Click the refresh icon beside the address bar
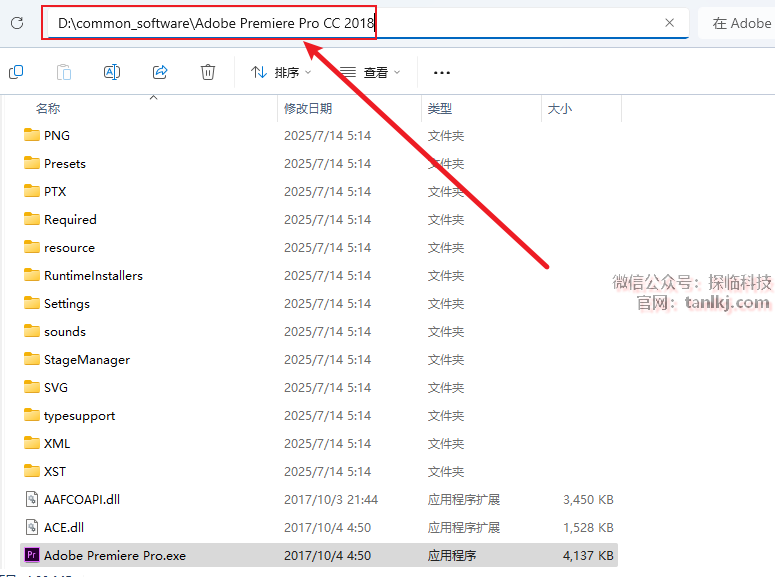The image size is (775, 577). [x=16, y=22]
